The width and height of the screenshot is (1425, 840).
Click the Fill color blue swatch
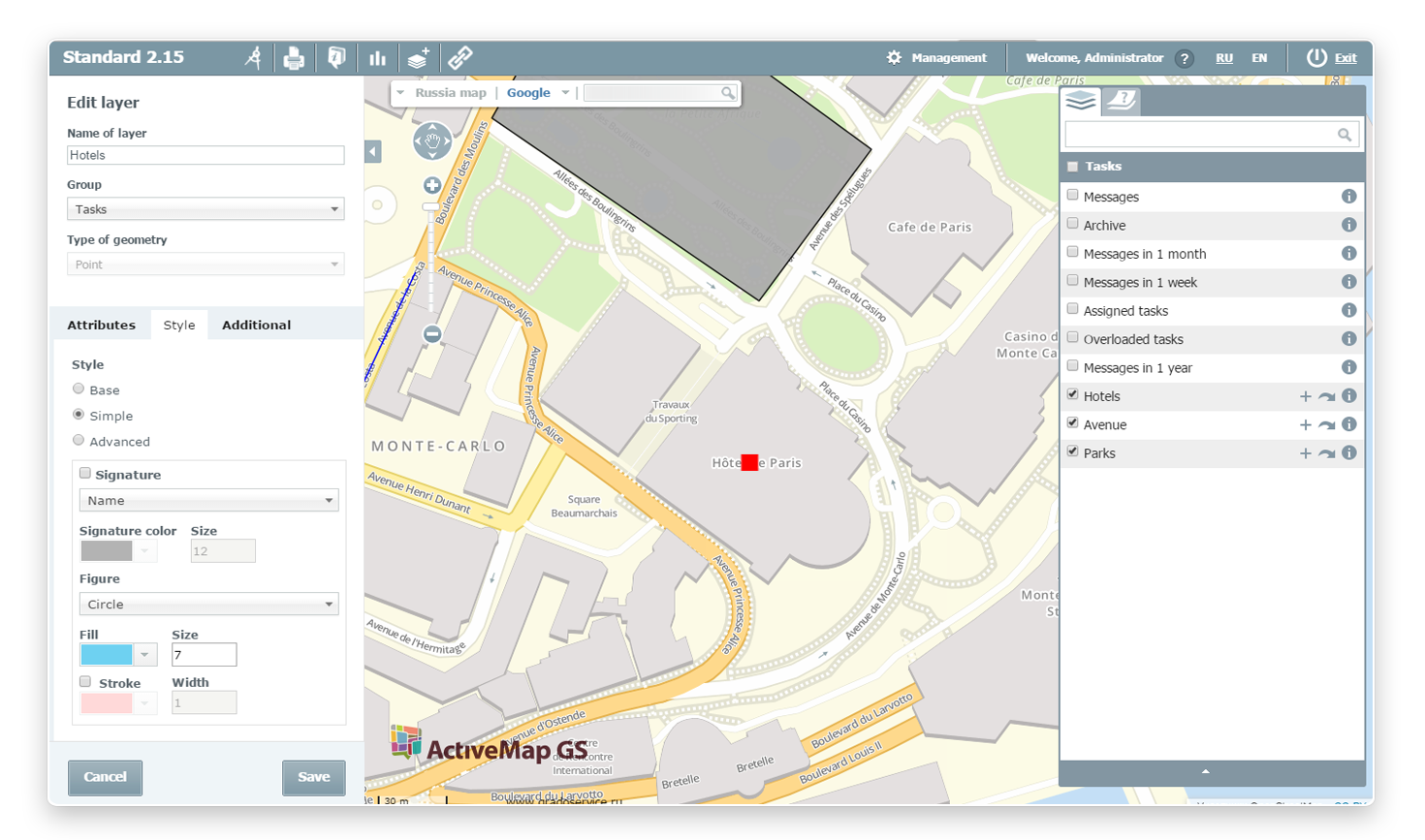pos(107,655)
